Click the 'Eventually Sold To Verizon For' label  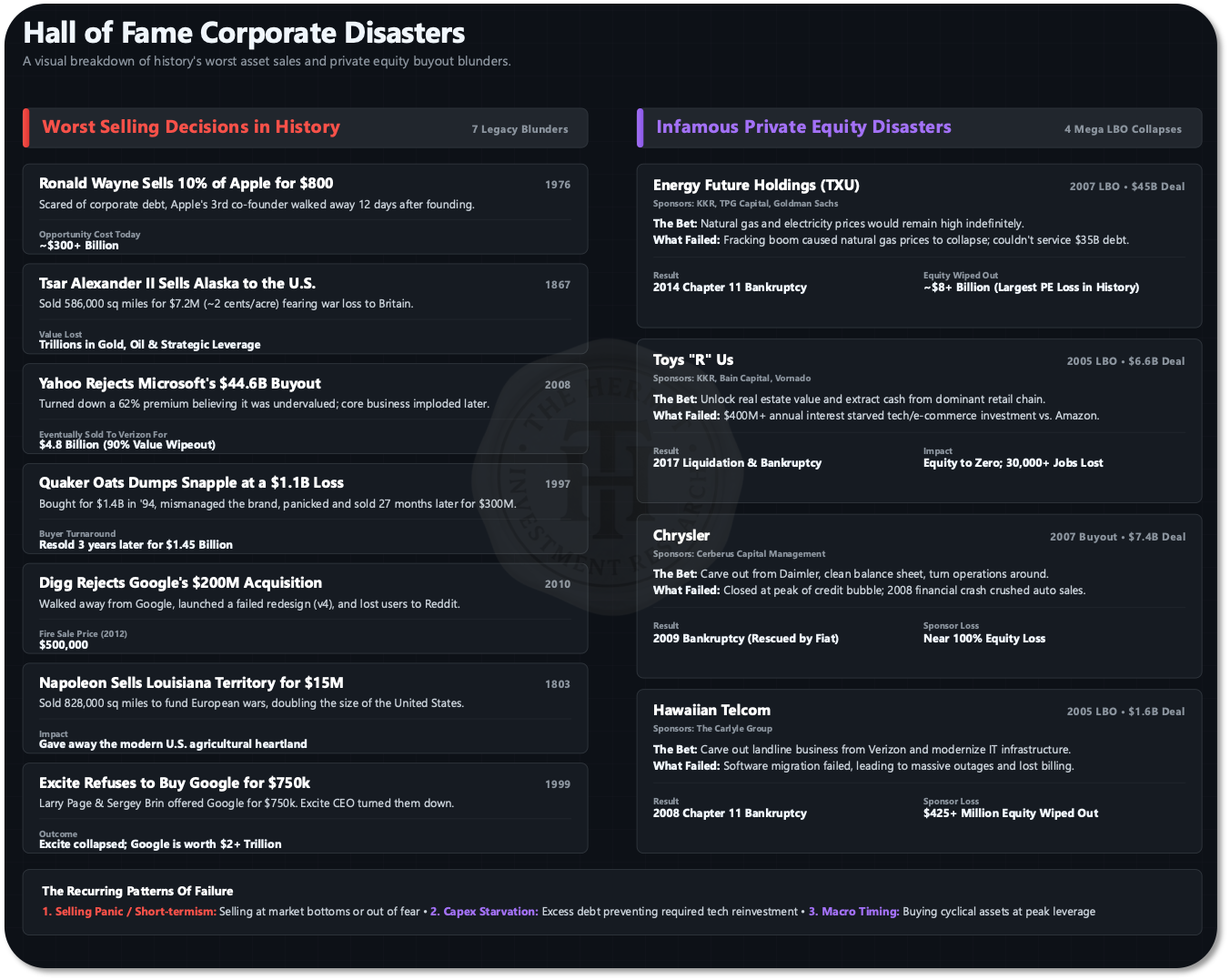click(103, 435)
